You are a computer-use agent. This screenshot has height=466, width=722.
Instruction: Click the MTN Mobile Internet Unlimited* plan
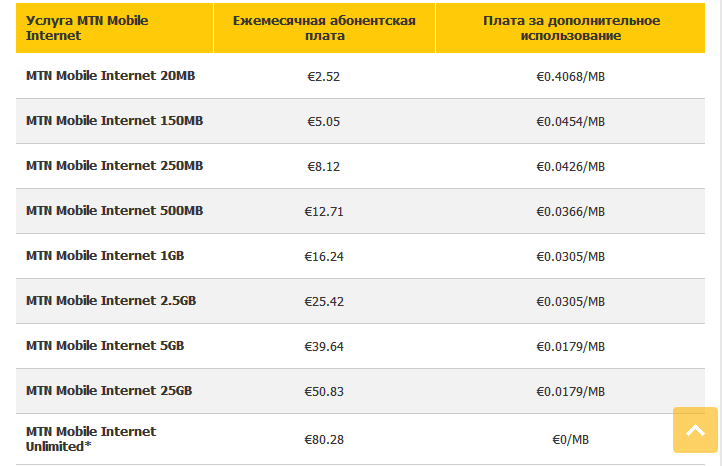[91, 439]
